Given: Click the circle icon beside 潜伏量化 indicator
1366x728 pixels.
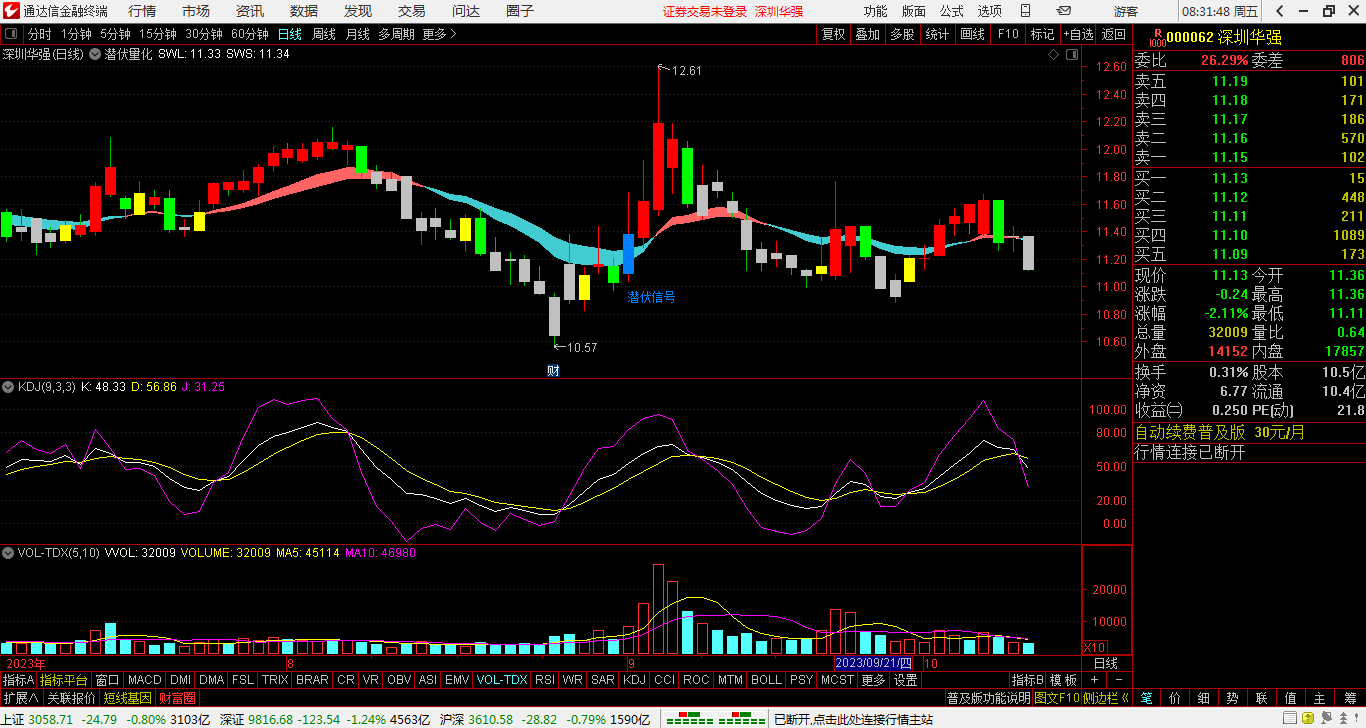Looking at the screenshot, I should point(95,54).
